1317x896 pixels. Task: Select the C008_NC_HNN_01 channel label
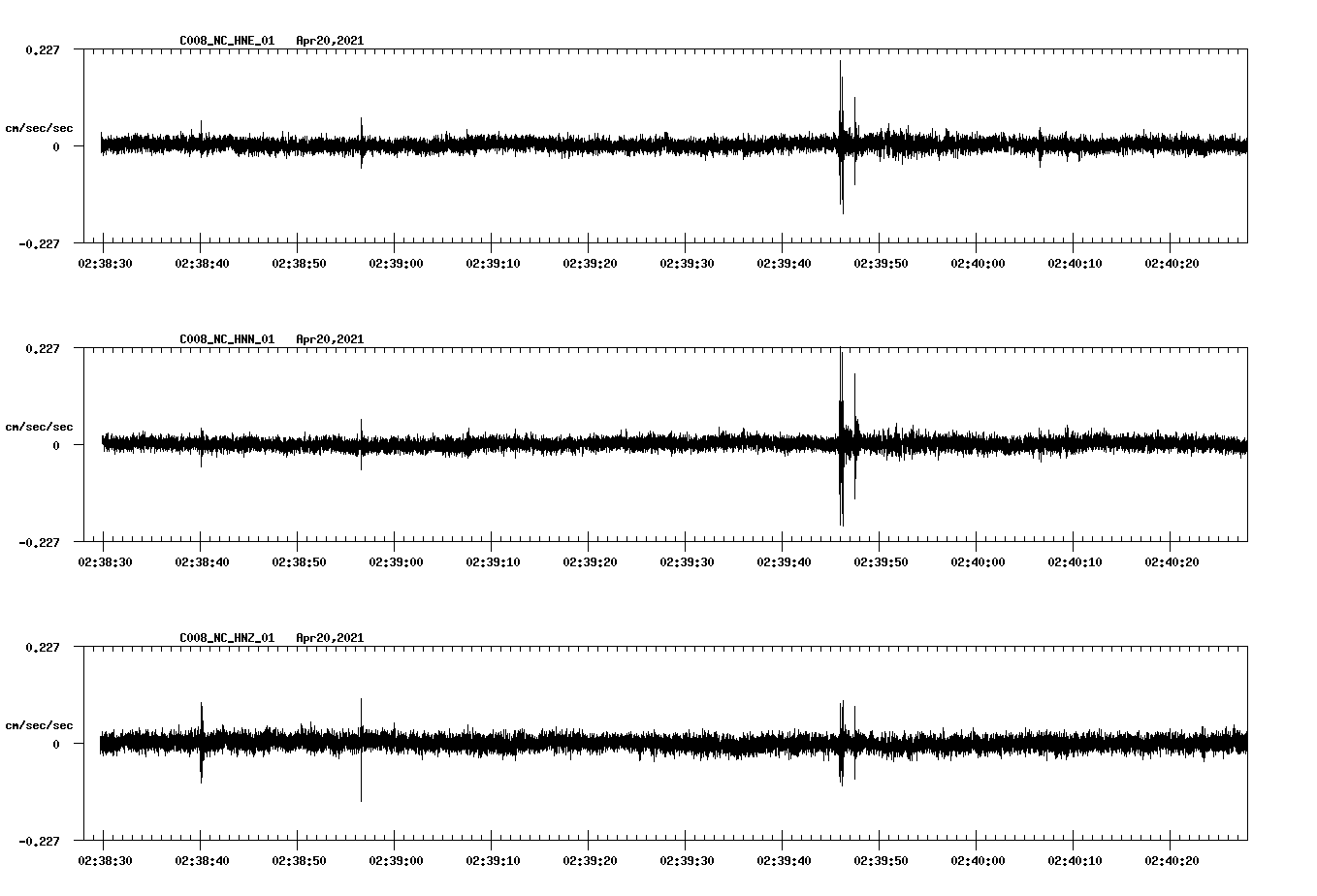pyautogui.click(x=225, y=339)
